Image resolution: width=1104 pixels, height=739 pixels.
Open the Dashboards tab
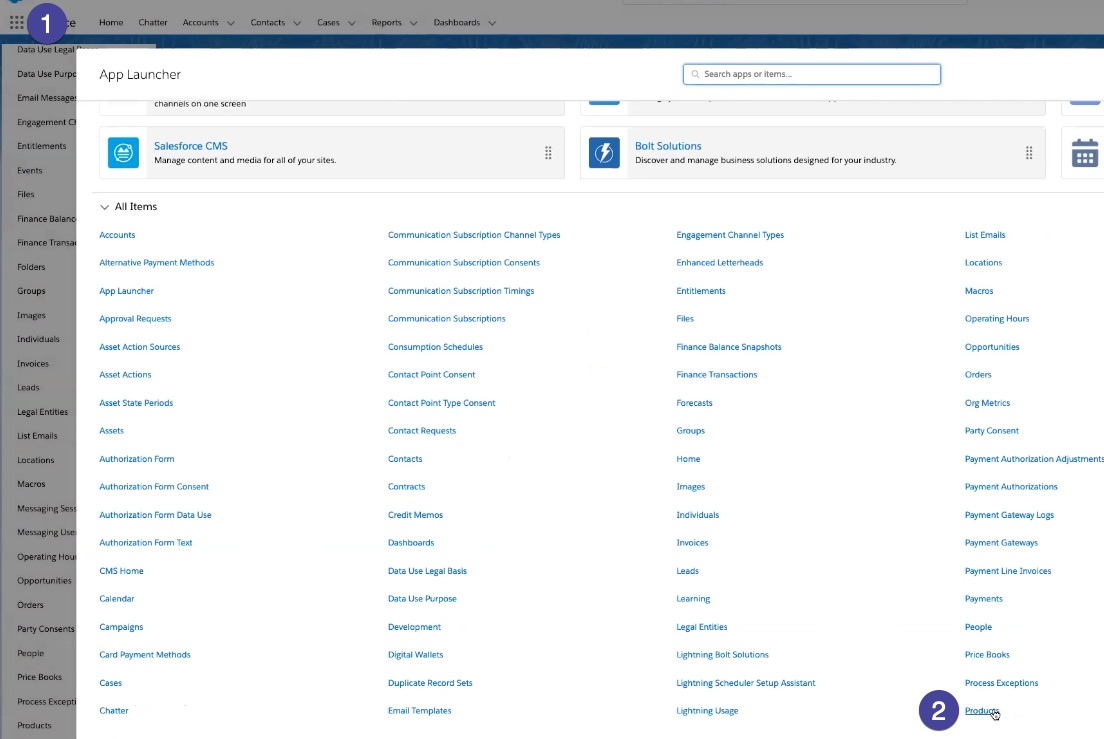tap(457, 23)
